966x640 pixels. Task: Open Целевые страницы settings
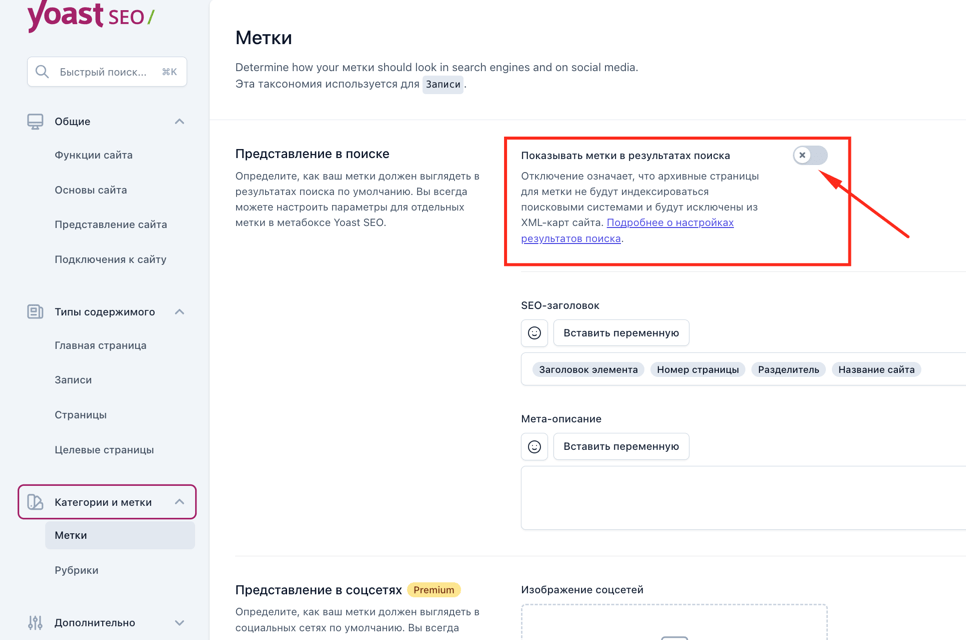pyautogui.click(x=104, y=450)
